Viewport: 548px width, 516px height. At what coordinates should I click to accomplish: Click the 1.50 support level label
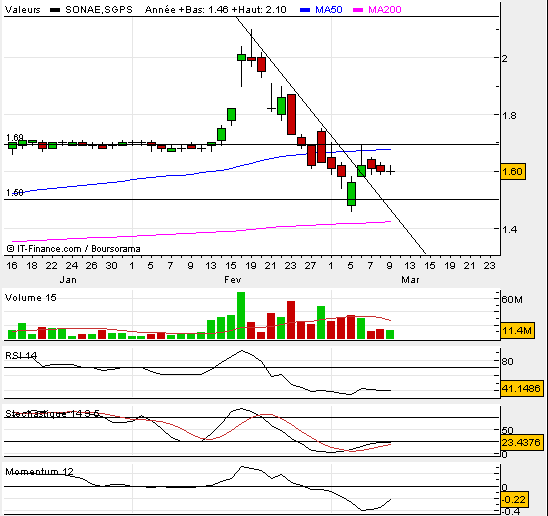coord(15,193)
